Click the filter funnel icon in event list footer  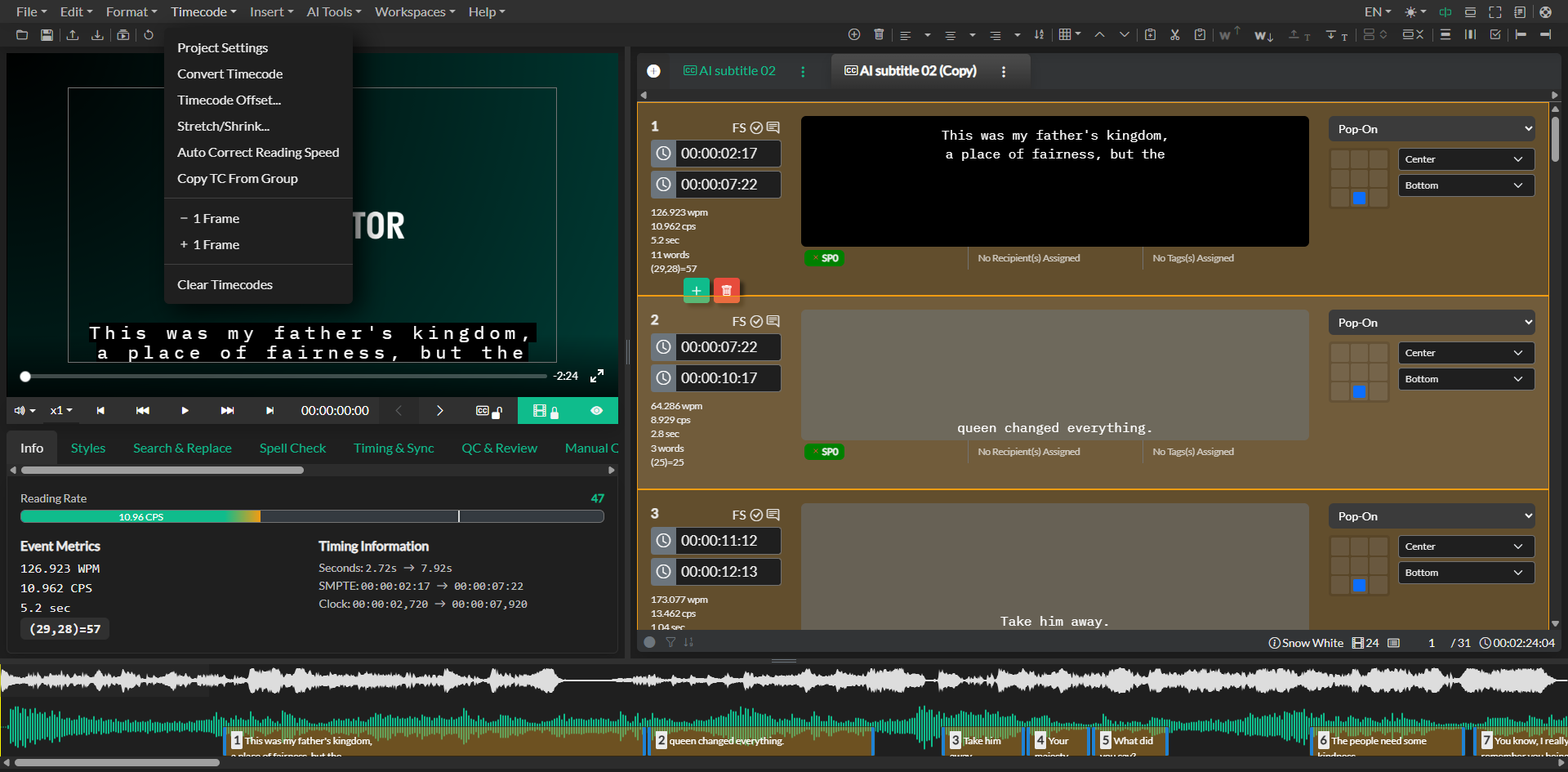(x=670, y=642)
